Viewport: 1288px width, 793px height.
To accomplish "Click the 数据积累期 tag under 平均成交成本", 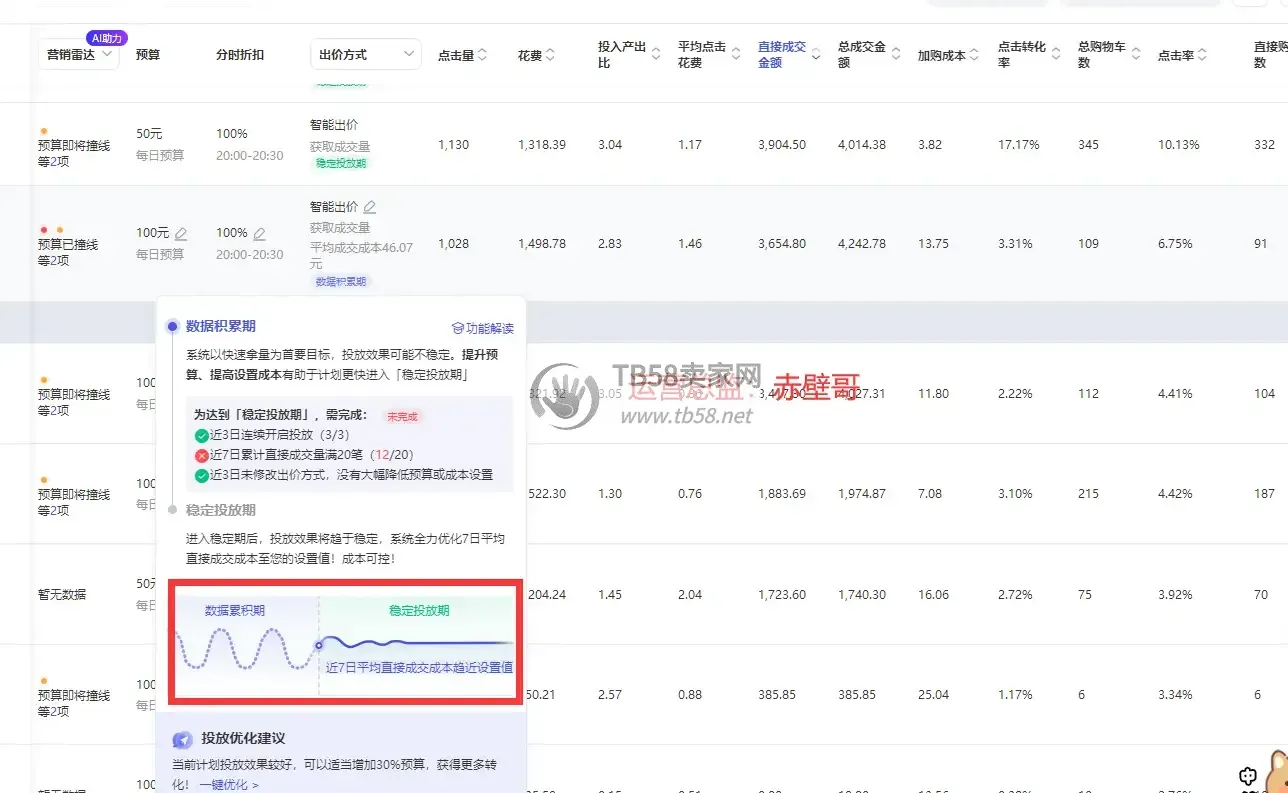I will [x=341, y=282].
